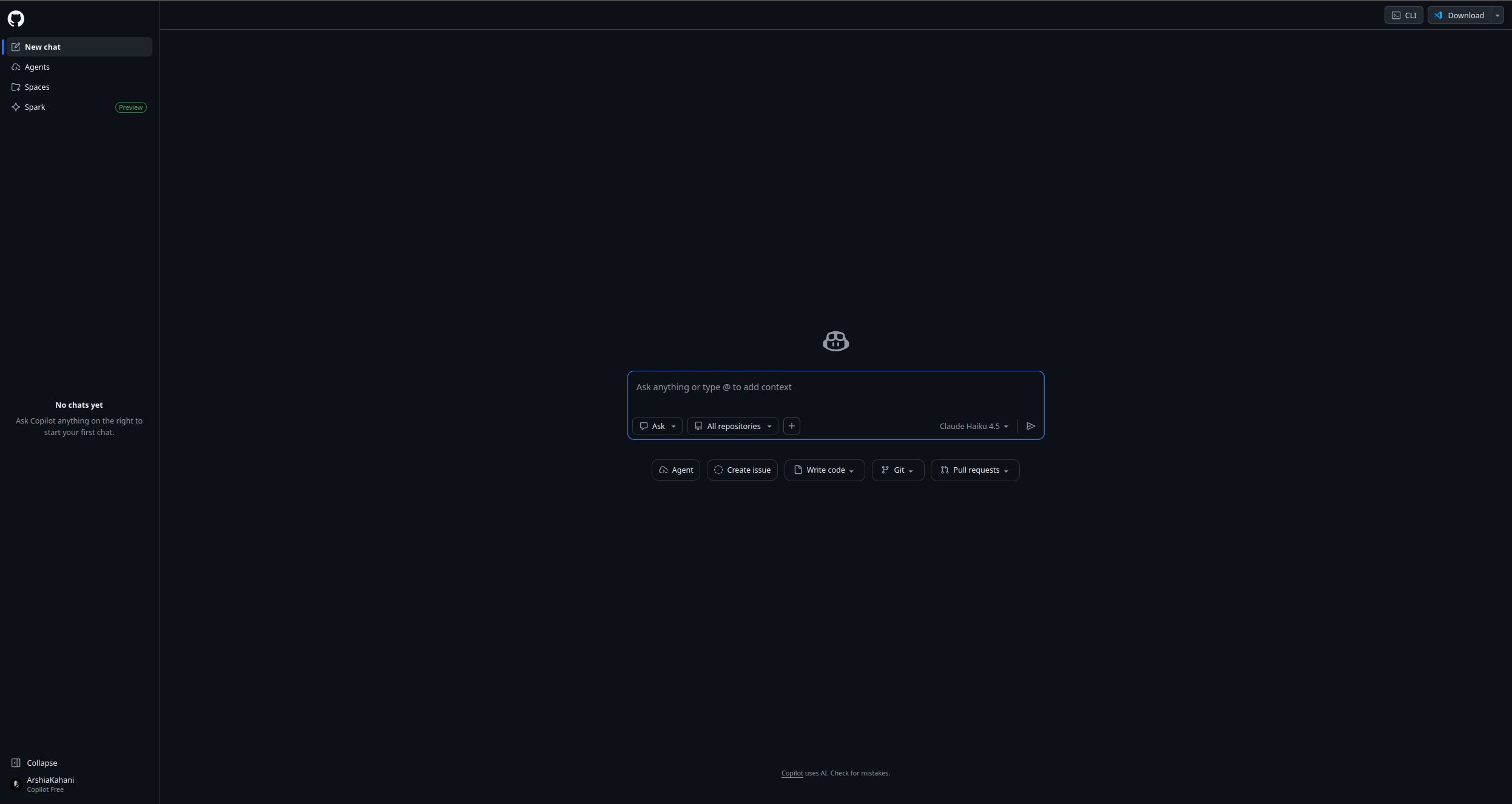Open the GitHub logo home link
This screenshot has width=1512, height=804.
point(16,19)
